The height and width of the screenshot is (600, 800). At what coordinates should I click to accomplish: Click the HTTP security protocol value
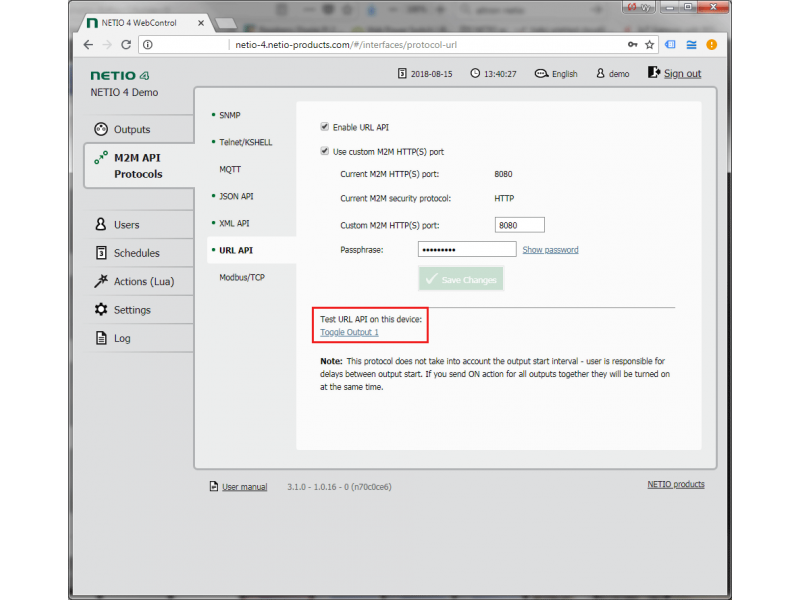[504, 199]
